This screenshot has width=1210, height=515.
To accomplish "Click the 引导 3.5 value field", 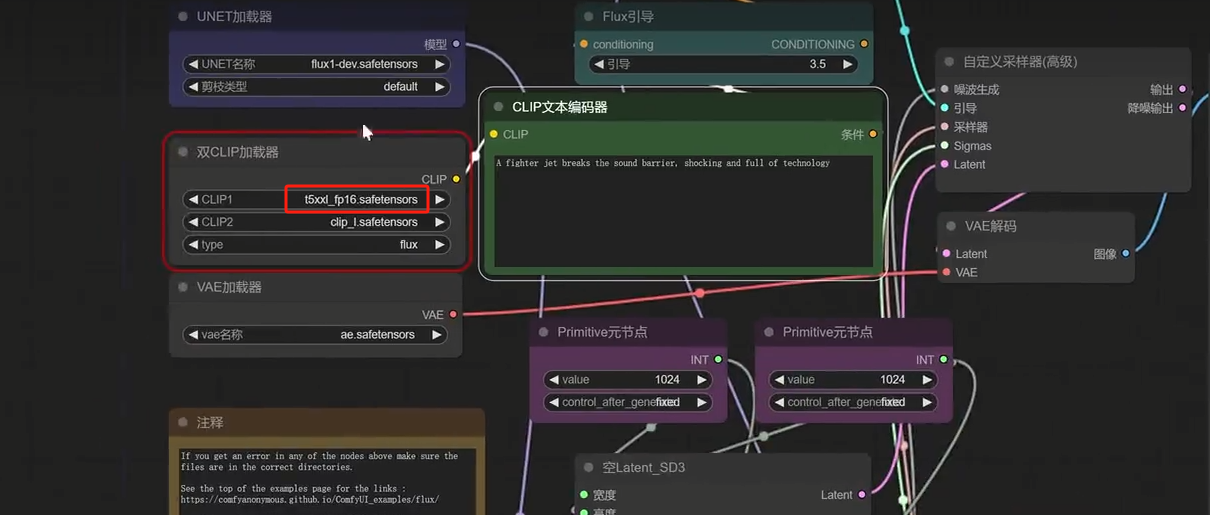I will click(723, 64).
